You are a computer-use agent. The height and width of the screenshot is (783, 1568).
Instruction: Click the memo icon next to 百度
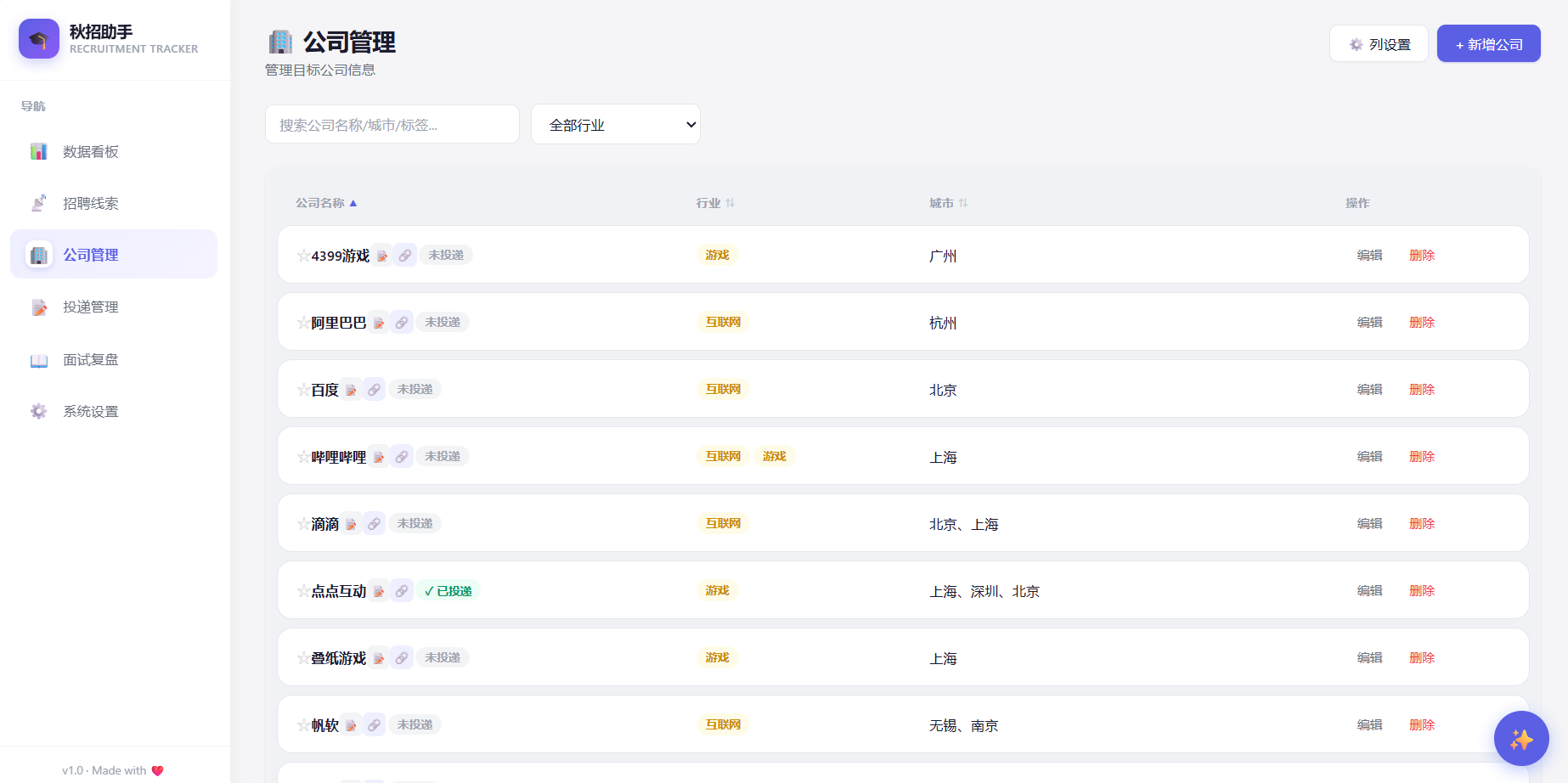tap(351, 390)
